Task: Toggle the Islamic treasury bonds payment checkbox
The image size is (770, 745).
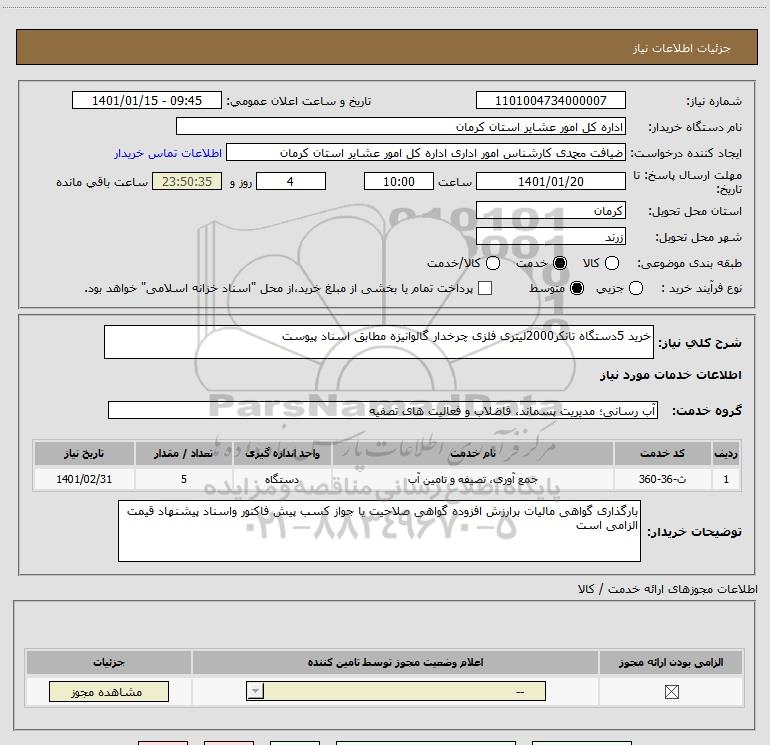Action: click(x=485, y=288)
